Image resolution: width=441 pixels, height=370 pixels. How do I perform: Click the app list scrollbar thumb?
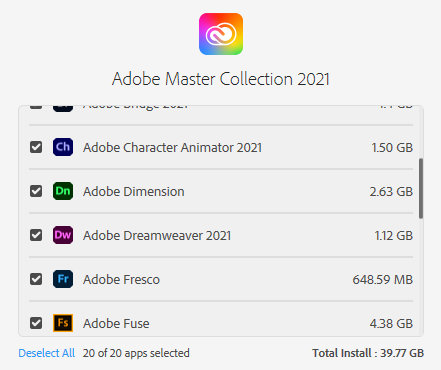tap(421, 188)
